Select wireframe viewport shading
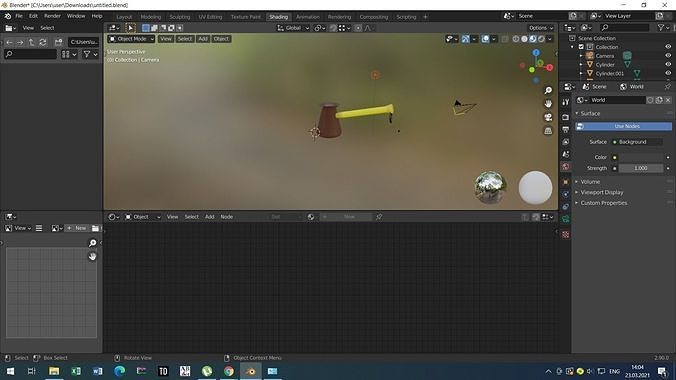676x380 pixels. (516, 39)
